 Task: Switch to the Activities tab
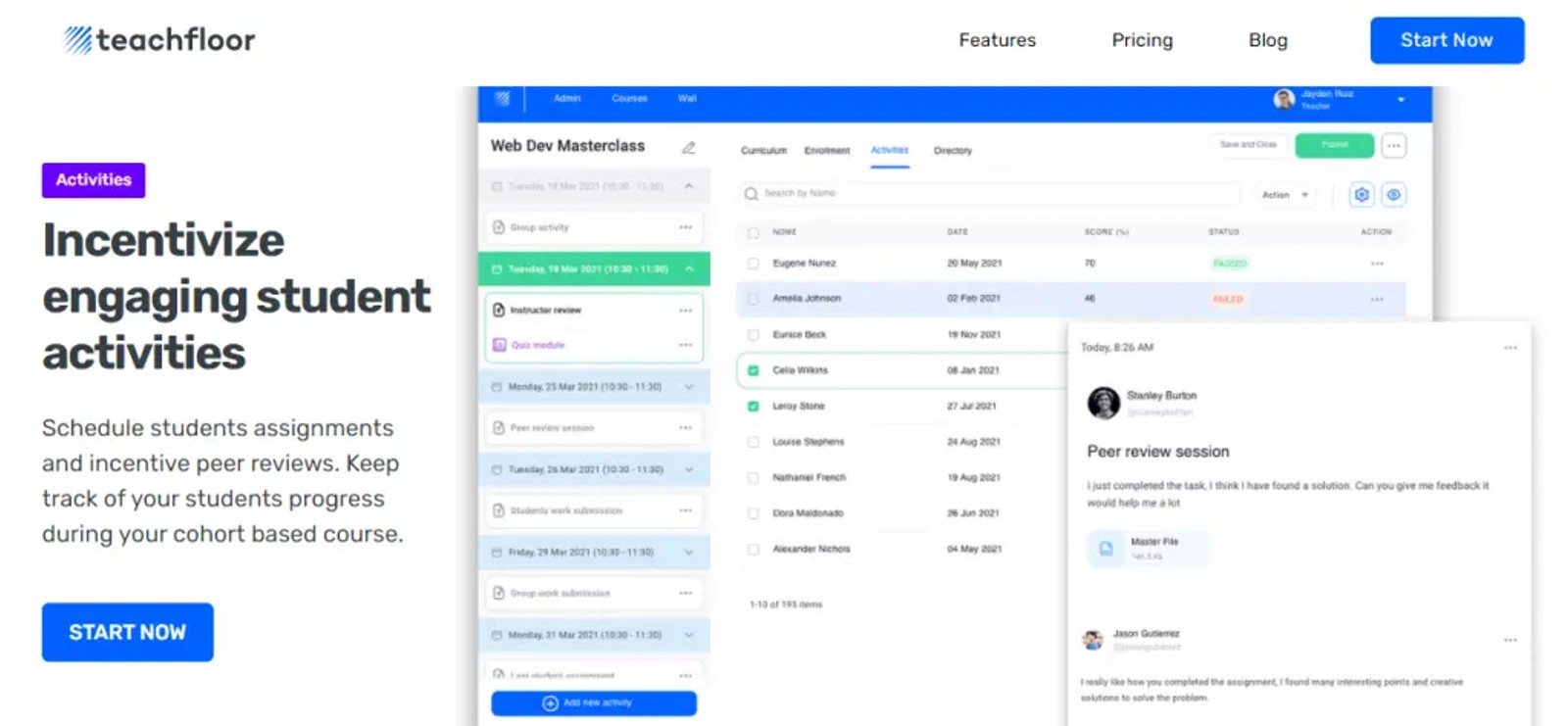[x=890, y=150]
